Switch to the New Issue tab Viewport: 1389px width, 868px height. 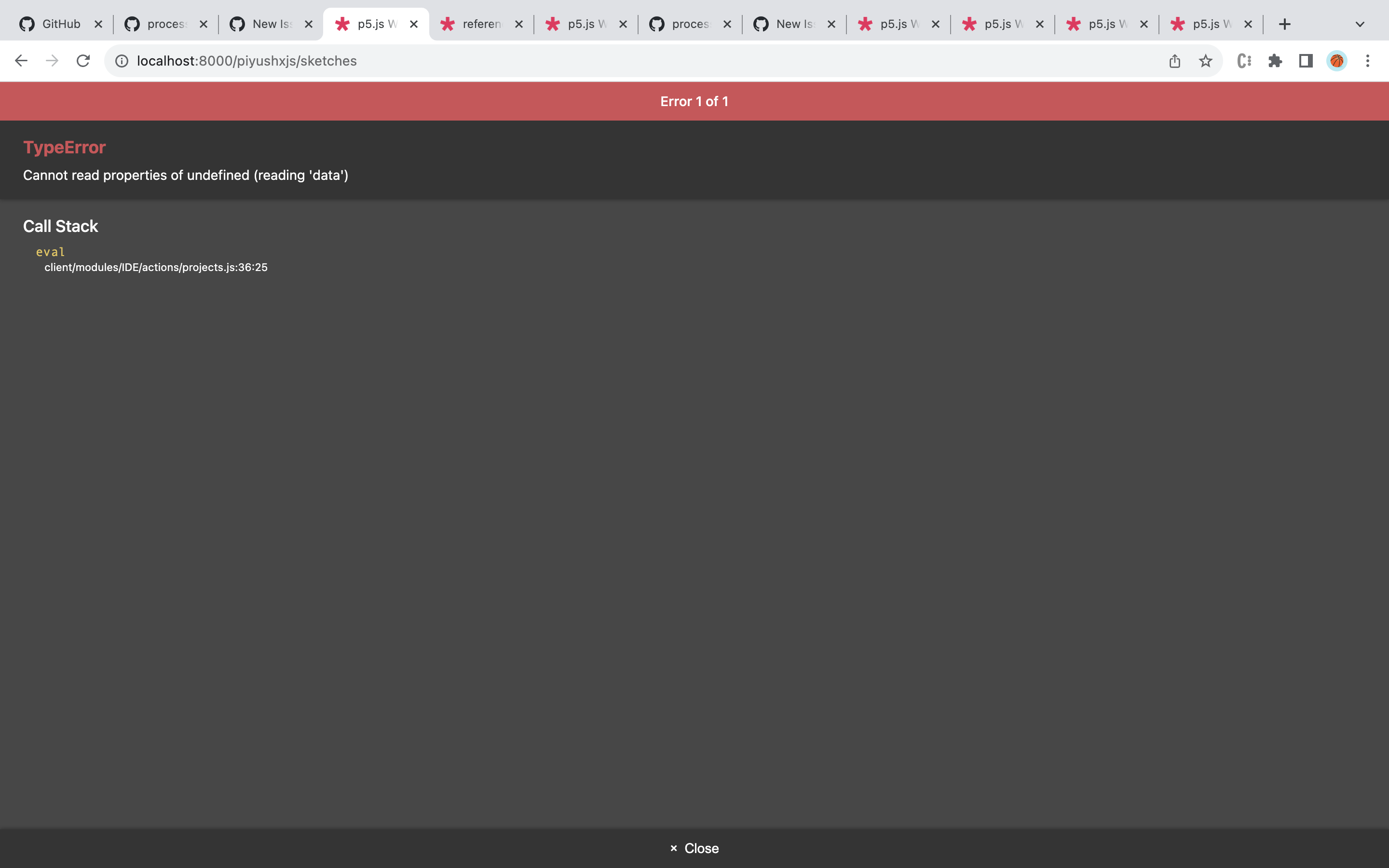click(x=271, y=24)
